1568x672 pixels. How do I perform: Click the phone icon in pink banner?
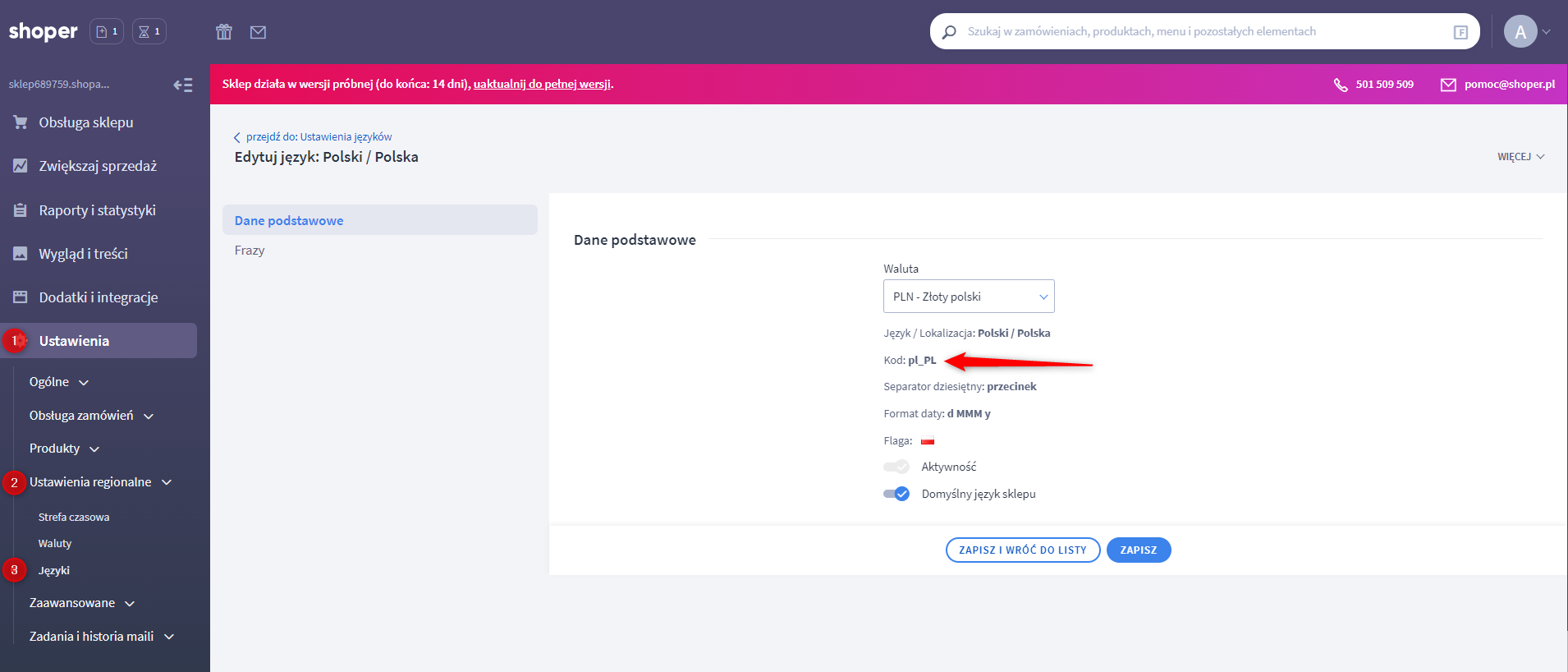click(1341, 85)
